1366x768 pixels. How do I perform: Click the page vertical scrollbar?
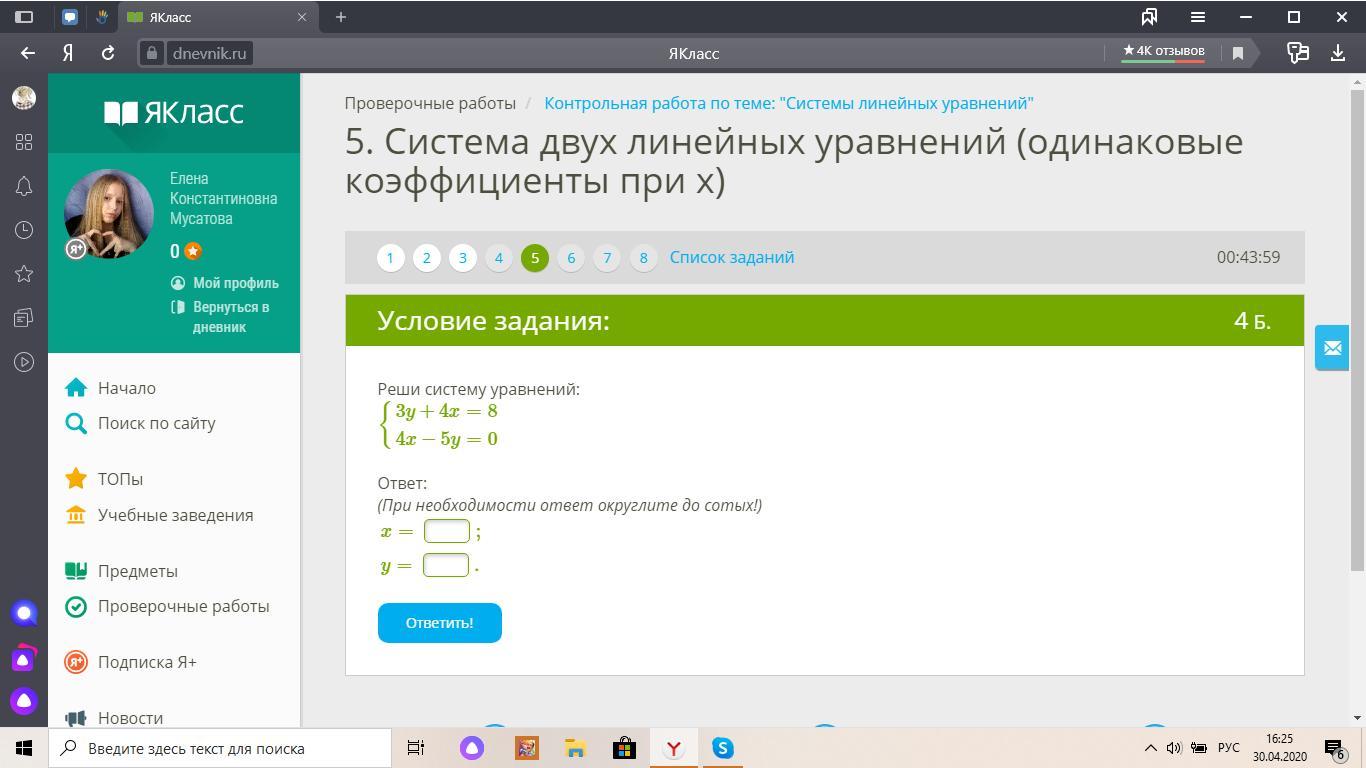coord(1357,330)
